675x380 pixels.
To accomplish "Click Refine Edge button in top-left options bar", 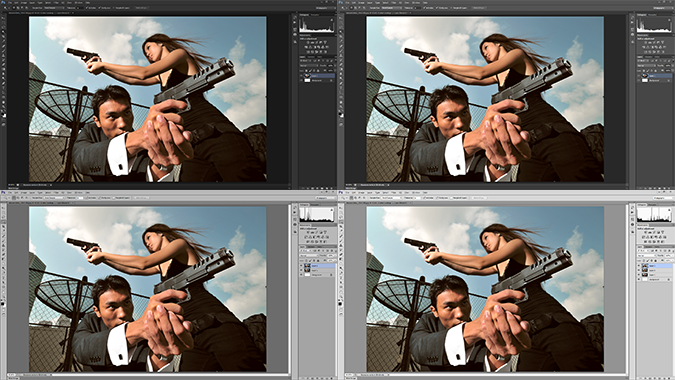I will (x=142, y=8).
